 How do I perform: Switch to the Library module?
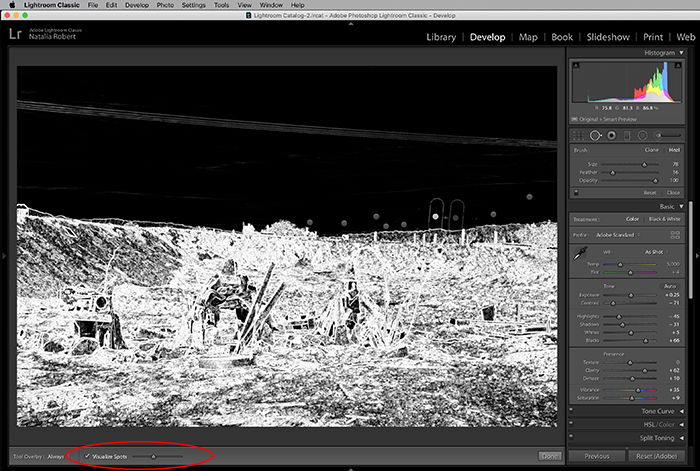pyautogui.click(x=440, y=37)
